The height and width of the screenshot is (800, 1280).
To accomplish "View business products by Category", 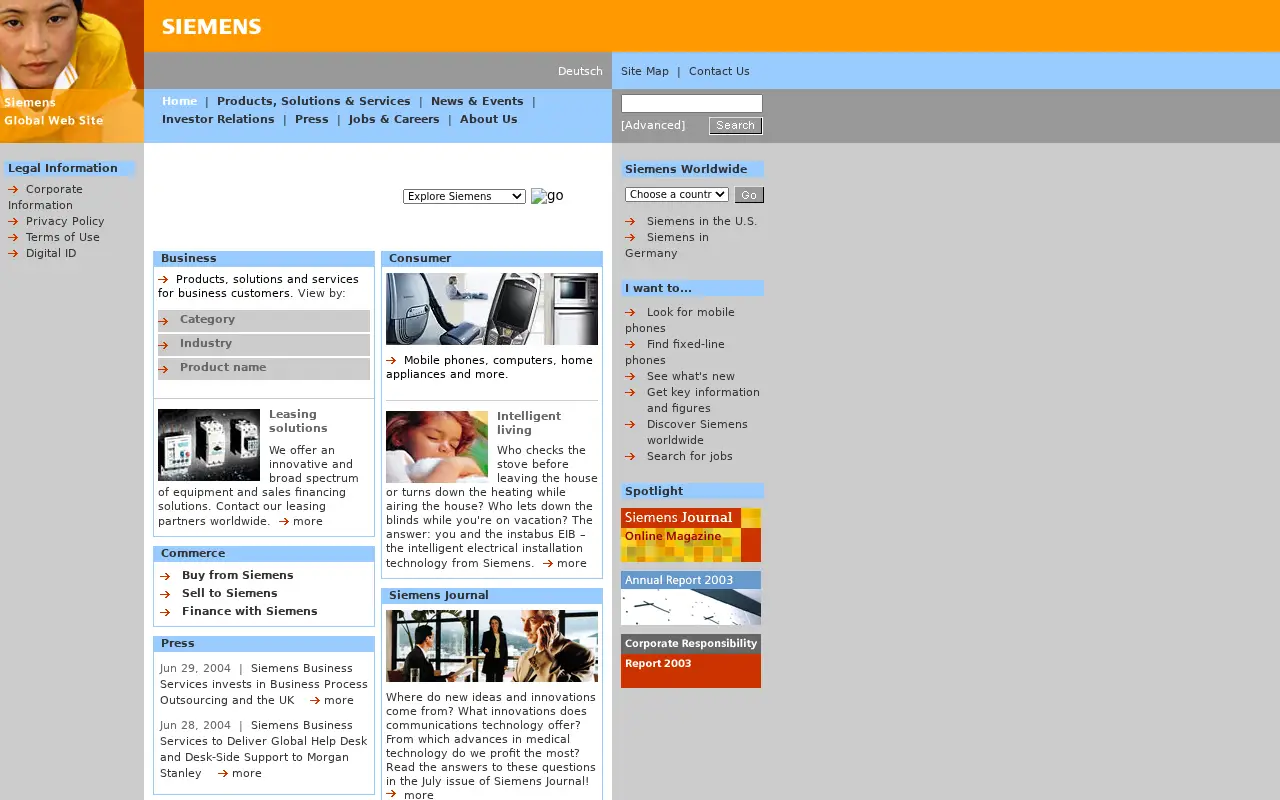I will 264,320.
